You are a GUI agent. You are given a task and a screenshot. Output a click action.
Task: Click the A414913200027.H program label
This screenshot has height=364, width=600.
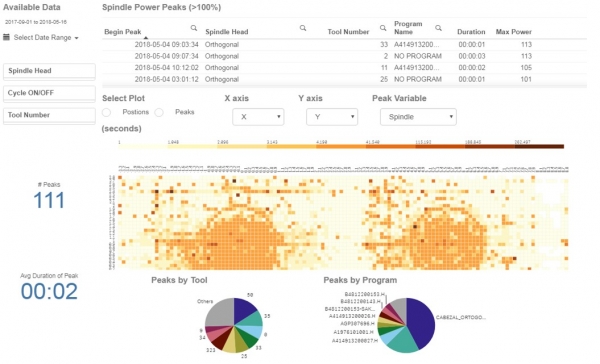(x=354, y=341)
